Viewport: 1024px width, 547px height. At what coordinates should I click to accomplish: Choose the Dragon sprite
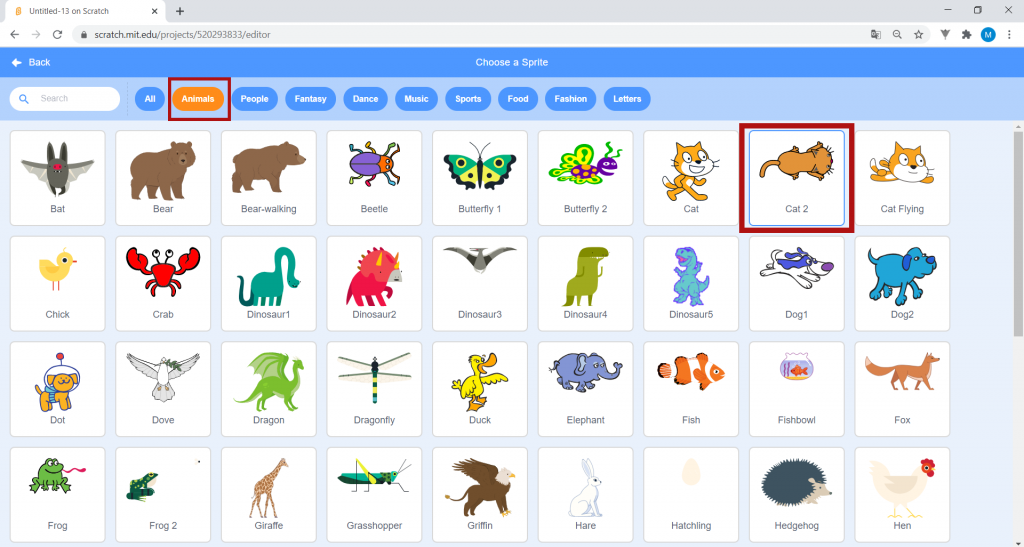[268, 389]
